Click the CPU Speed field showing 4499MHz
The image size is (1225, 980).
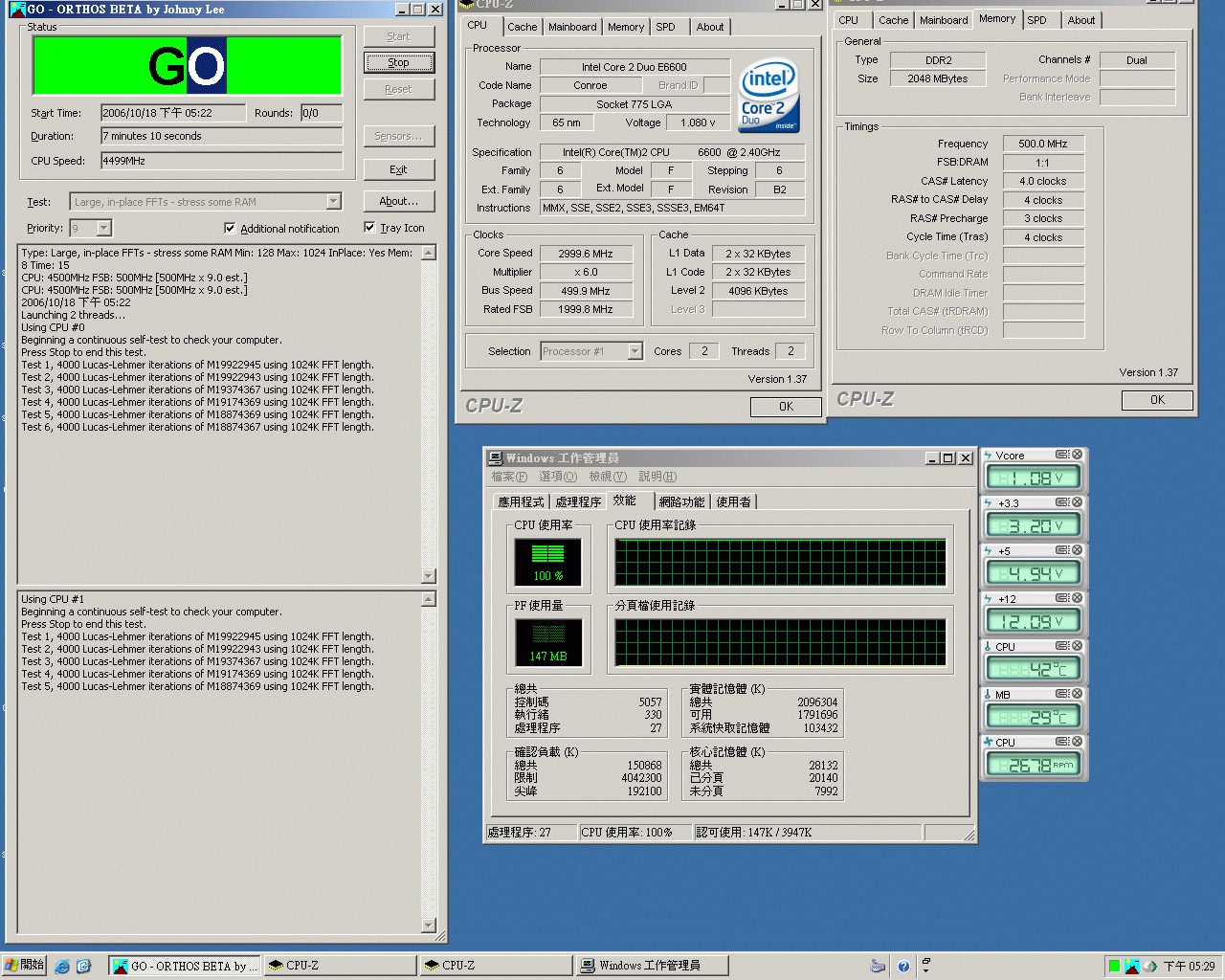(222, 161)
